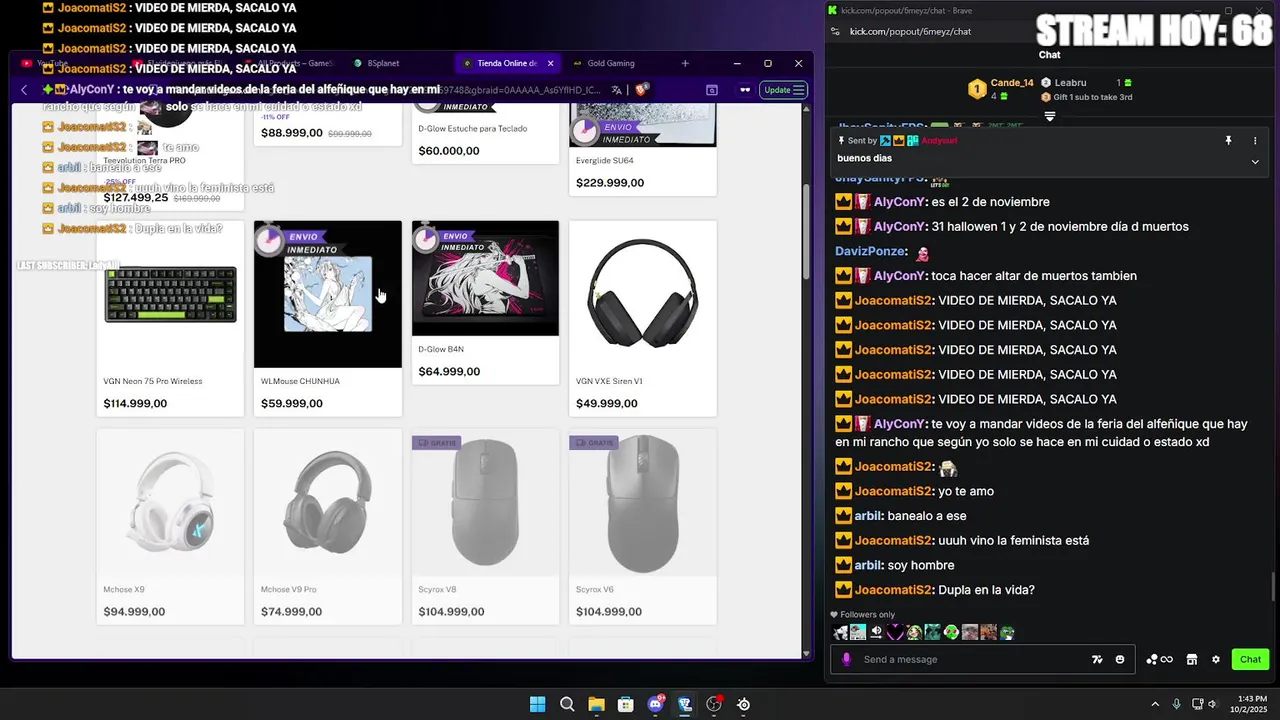
Task: Open Discord from the taskbar
Action: click(x=655, y=704)
